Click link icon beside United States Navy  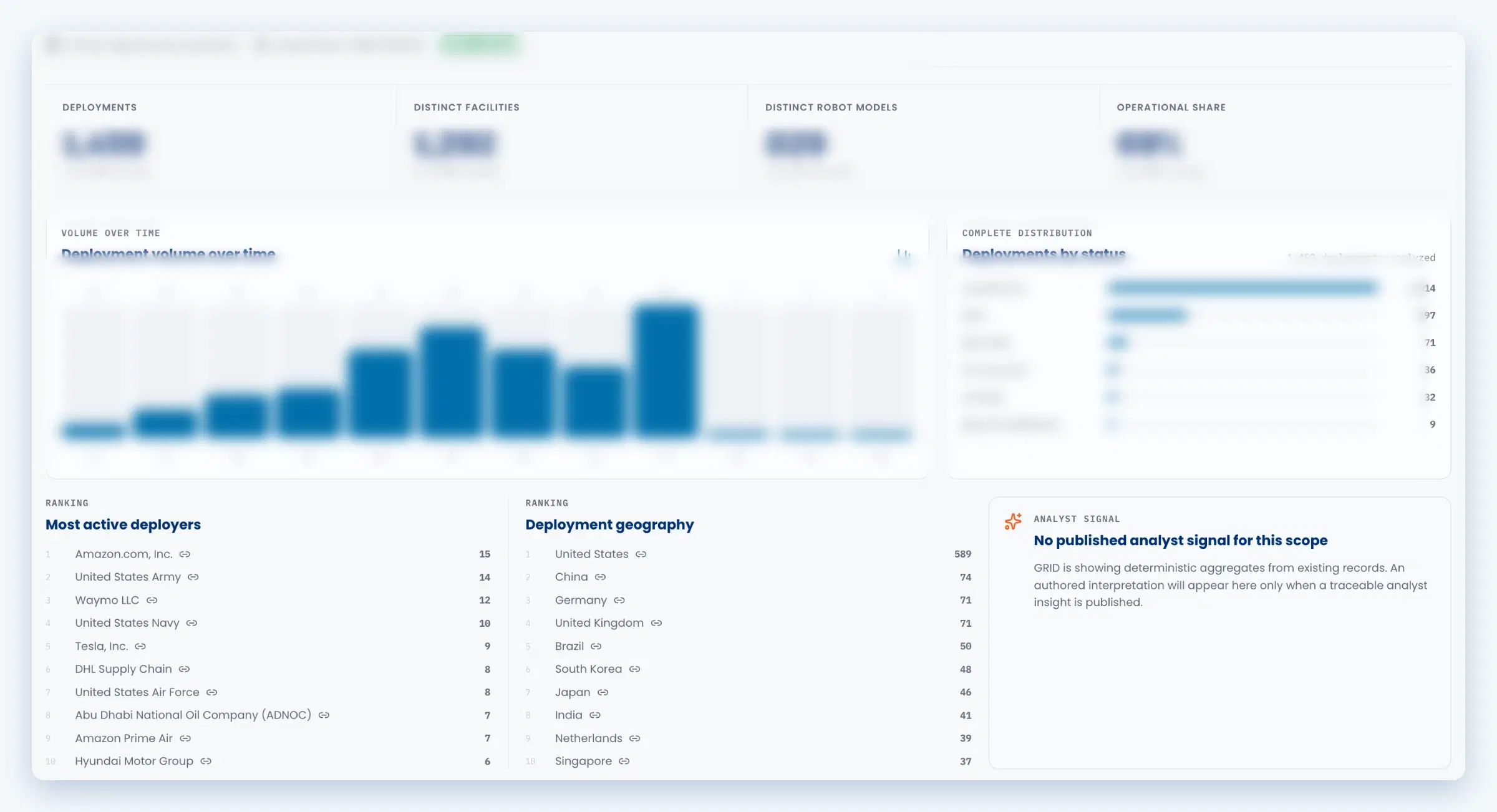(191, 624)
